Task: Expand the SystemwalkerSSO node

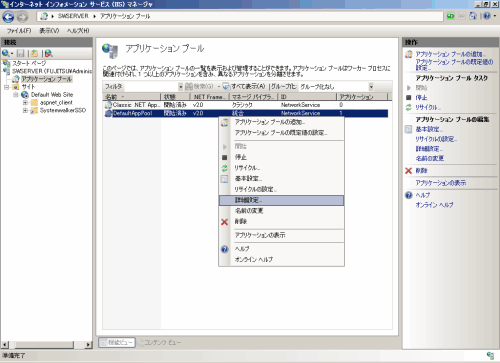Action: [25, 110]
